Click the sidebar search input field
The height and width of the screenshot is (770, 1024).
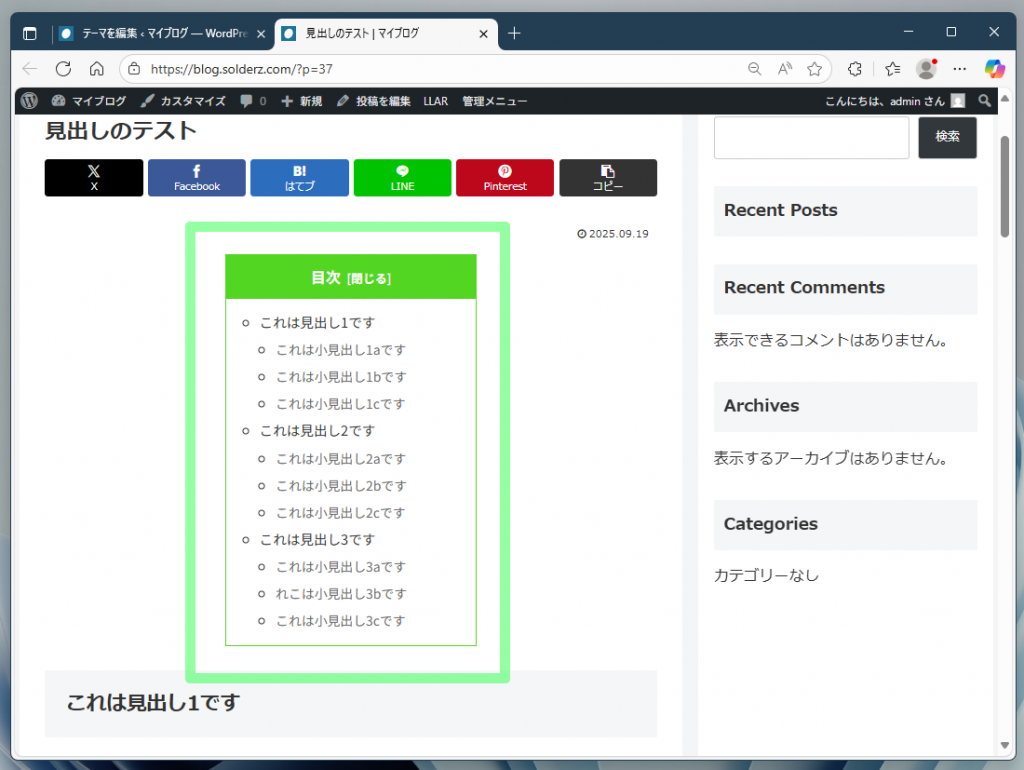[811, 137]
